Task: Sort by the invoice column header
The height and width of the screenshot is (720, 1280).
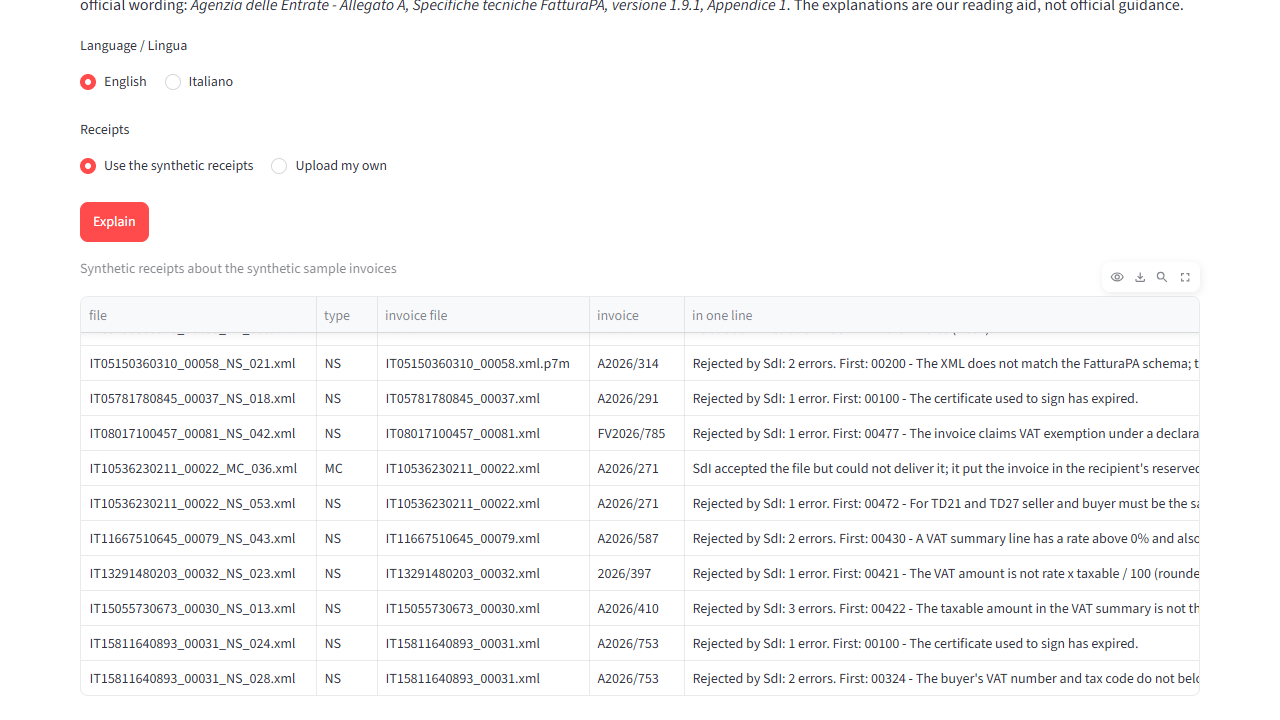Action: (637, 315)
